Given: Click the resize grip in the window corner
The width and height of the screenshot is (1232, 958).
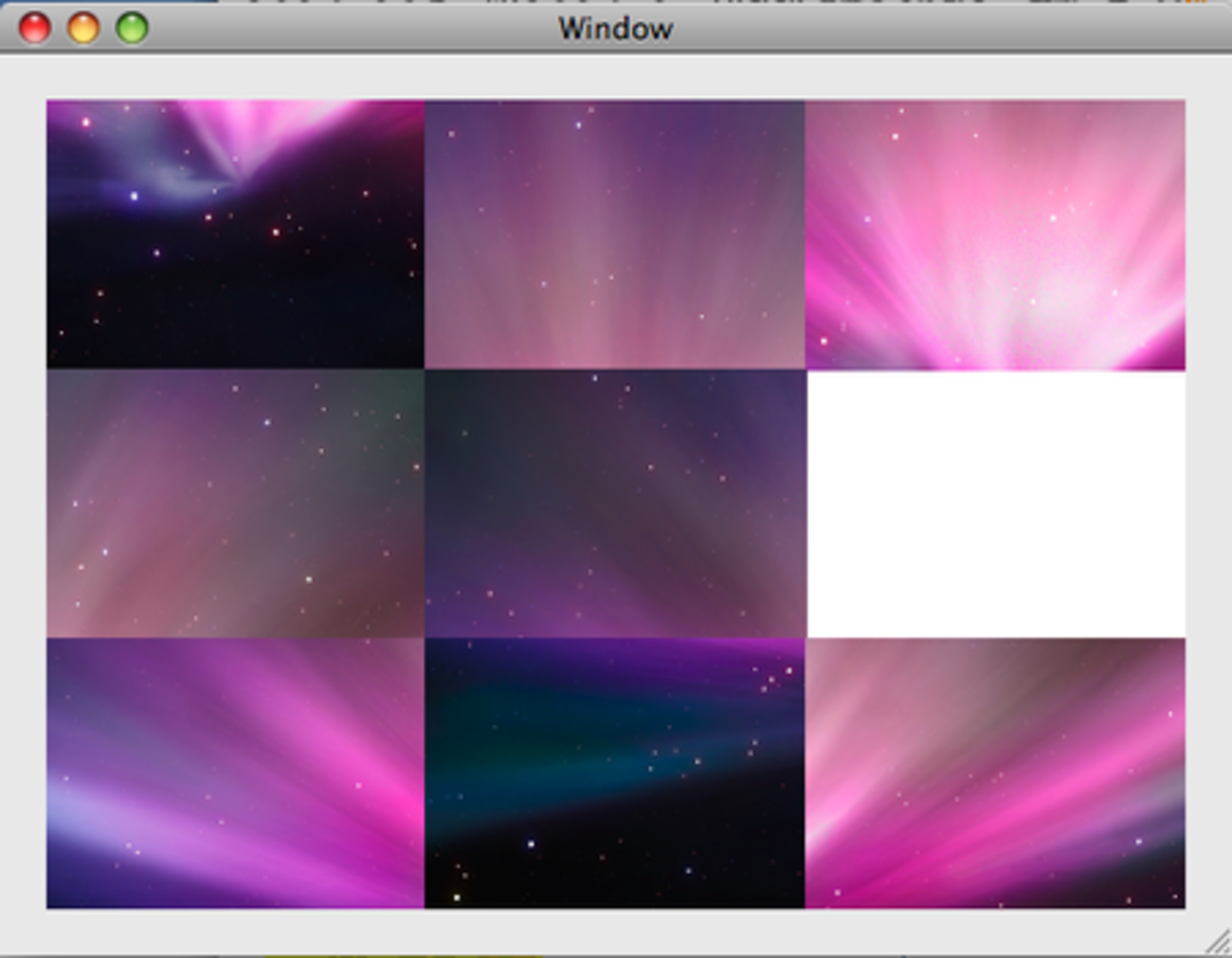Looking at the screenshot, I should [1218, 942].
